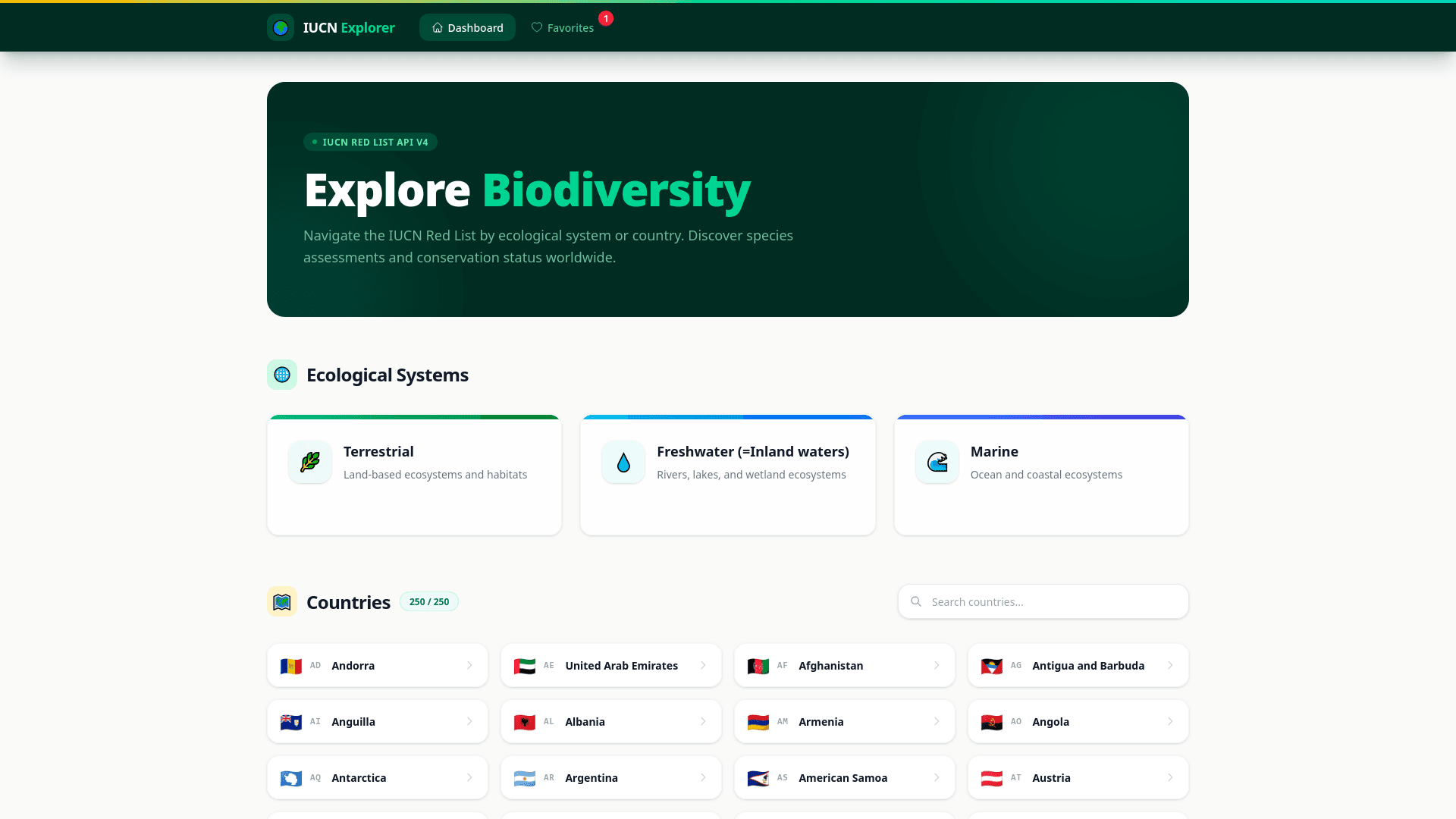
Task: Select the United Arab Emirates name
Action: [621, 666]
